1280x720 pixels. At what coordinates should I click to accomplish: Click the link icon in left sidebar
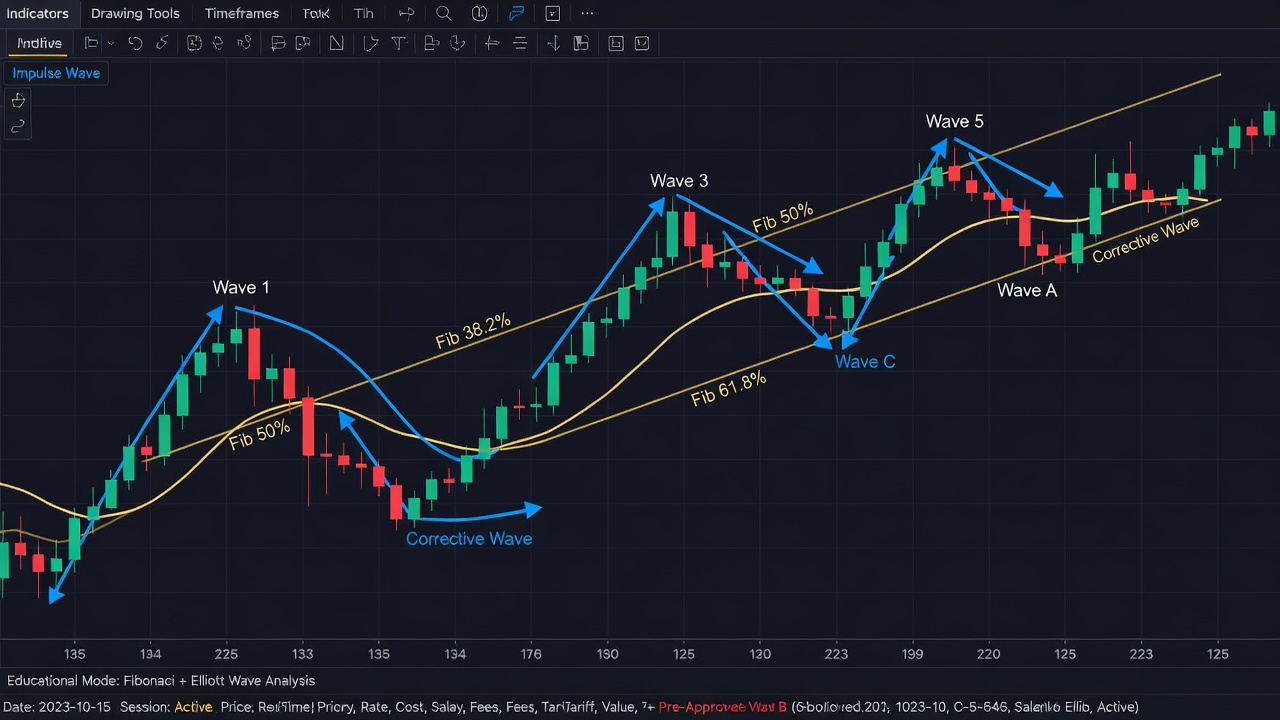18,126
